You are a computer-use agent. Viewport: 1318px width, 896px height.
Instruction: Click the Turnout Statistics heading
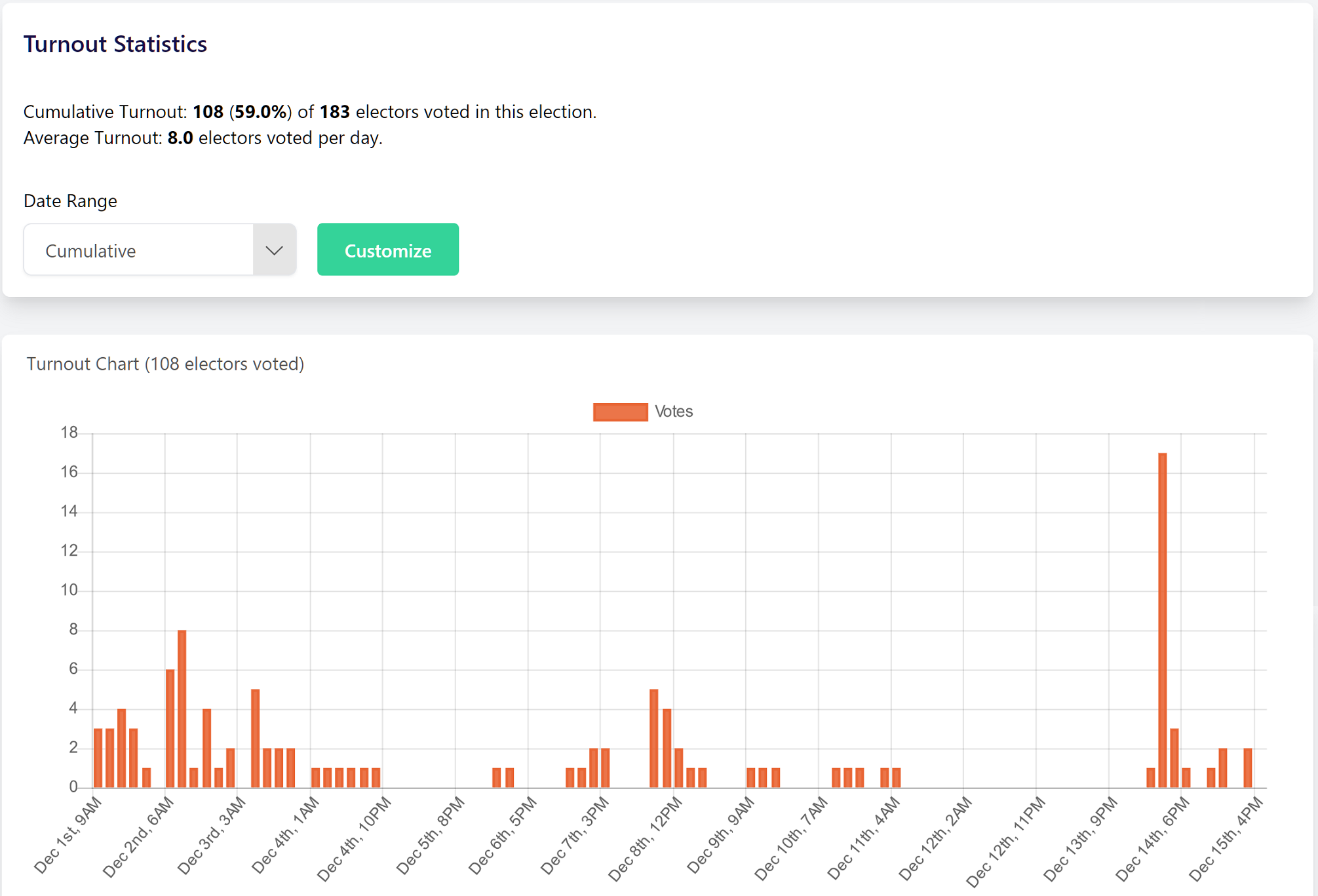115,43
